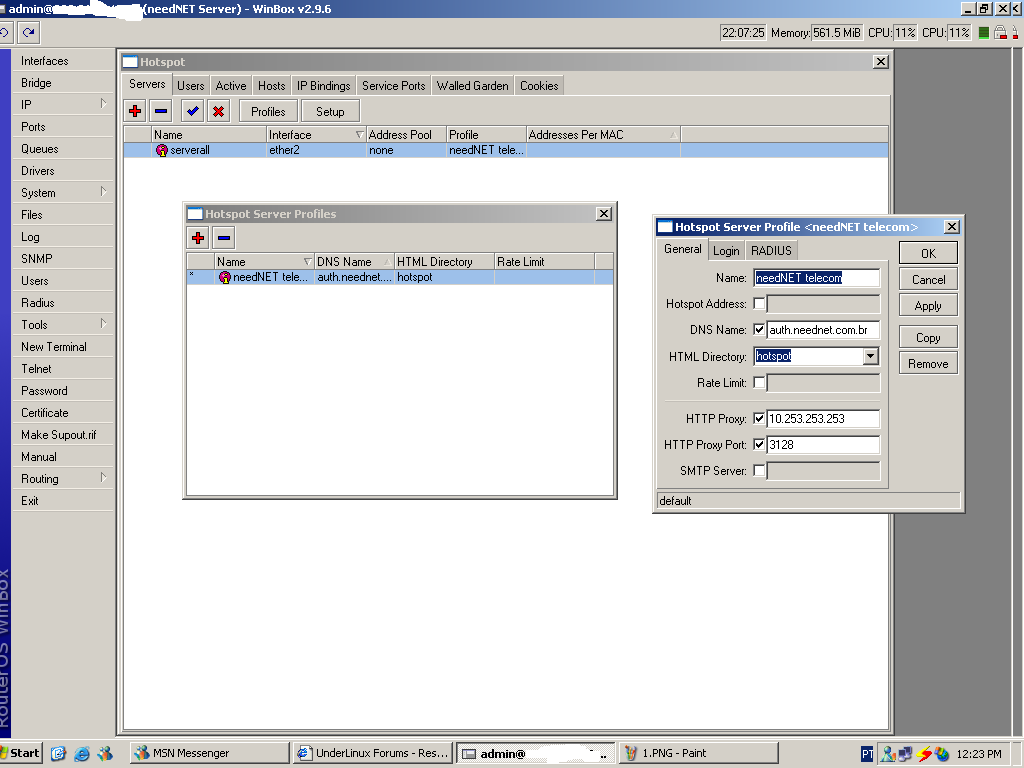
Task: Switch to the Active tab
Action: coord(231,86)
